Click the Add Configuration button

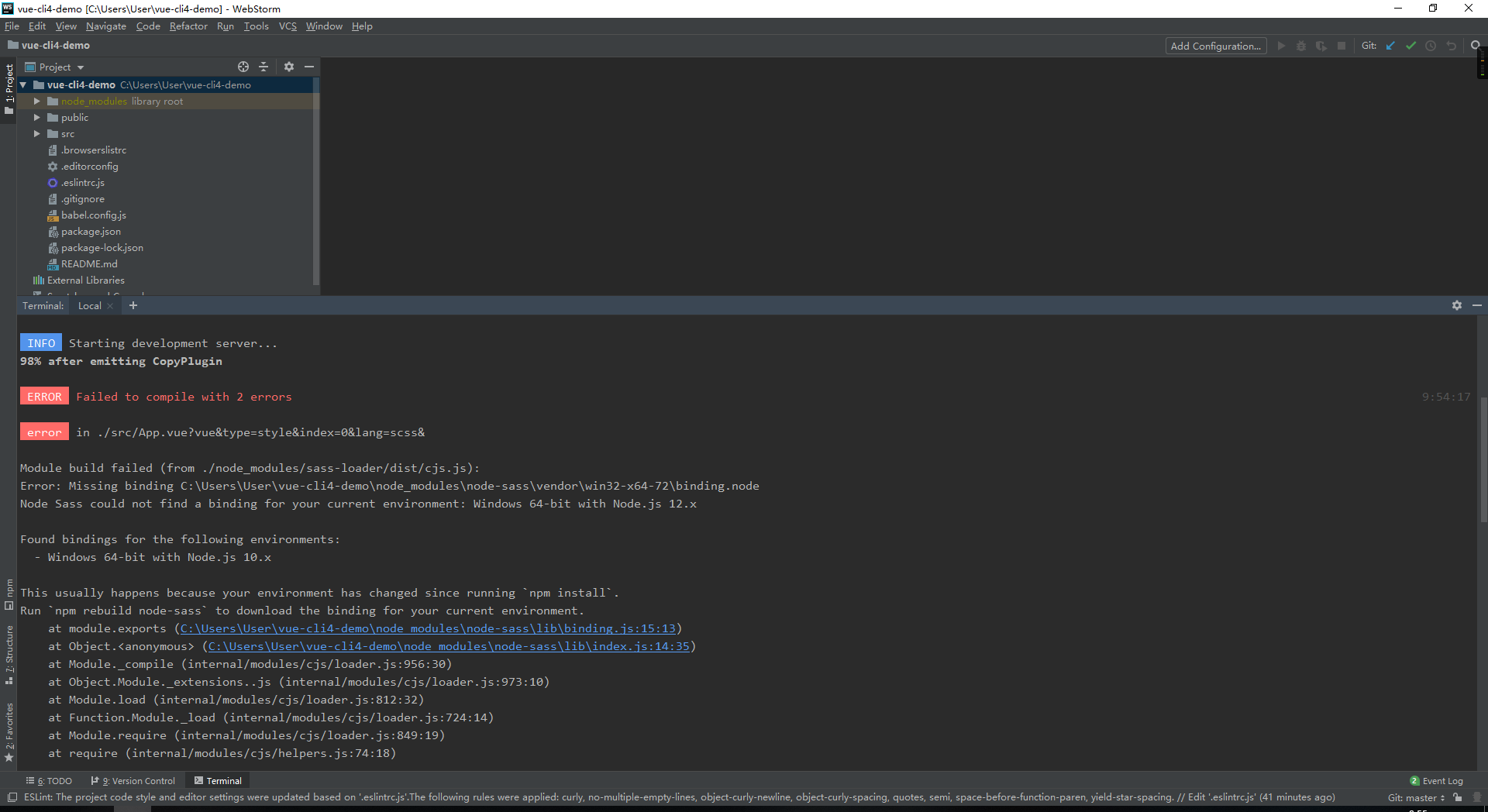(1215, 46)
